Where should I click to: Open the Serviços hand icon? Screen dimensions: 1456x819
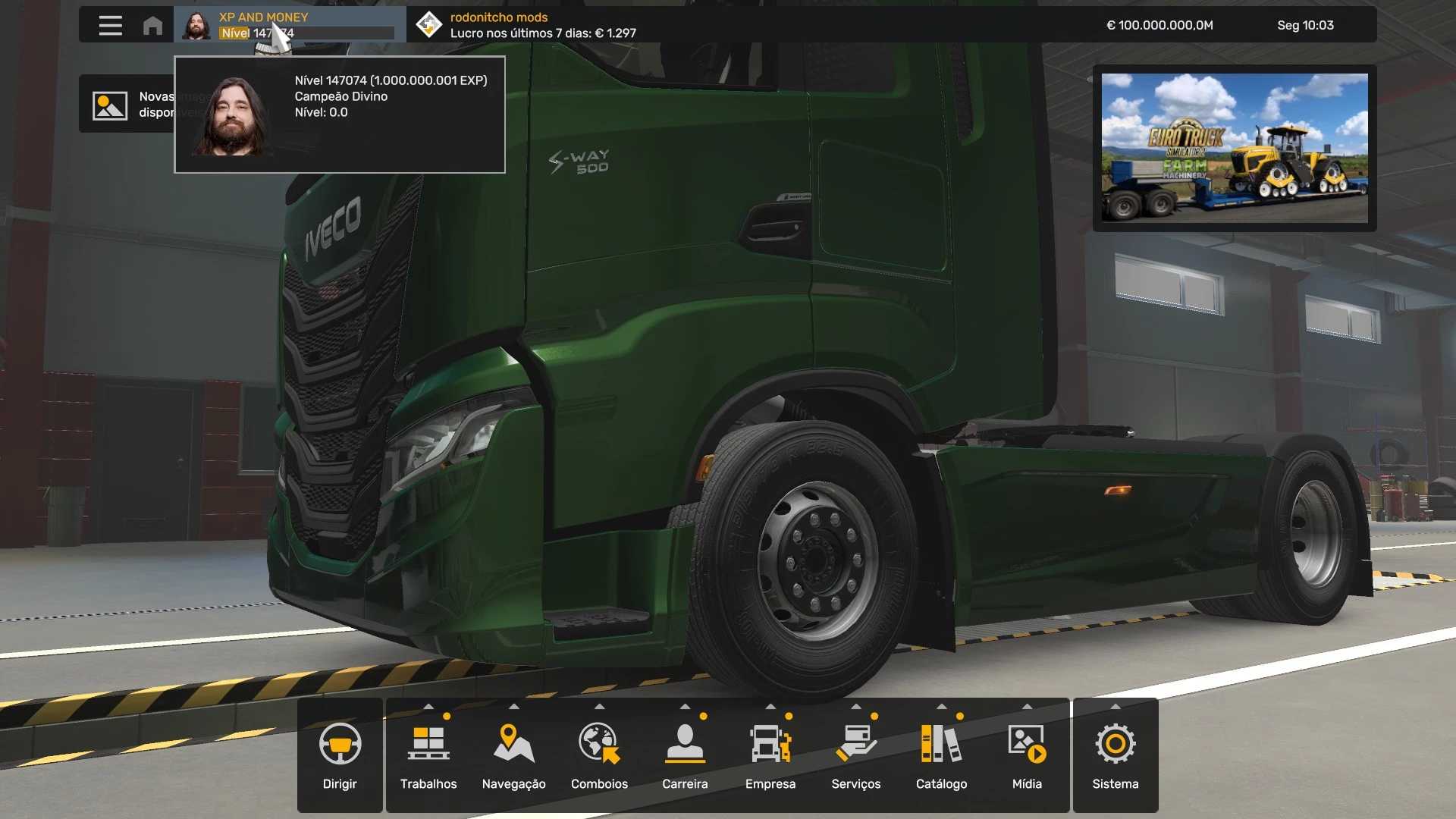tap(855, 744)
